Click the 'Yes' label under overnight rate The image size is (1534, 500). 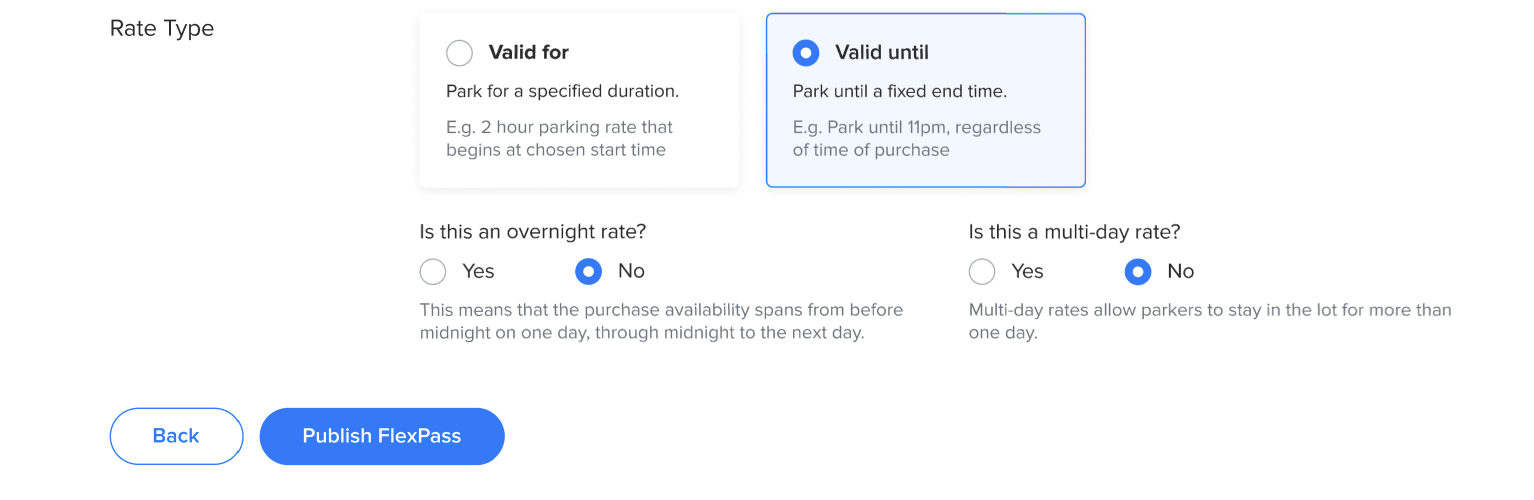tap(478, 271)
